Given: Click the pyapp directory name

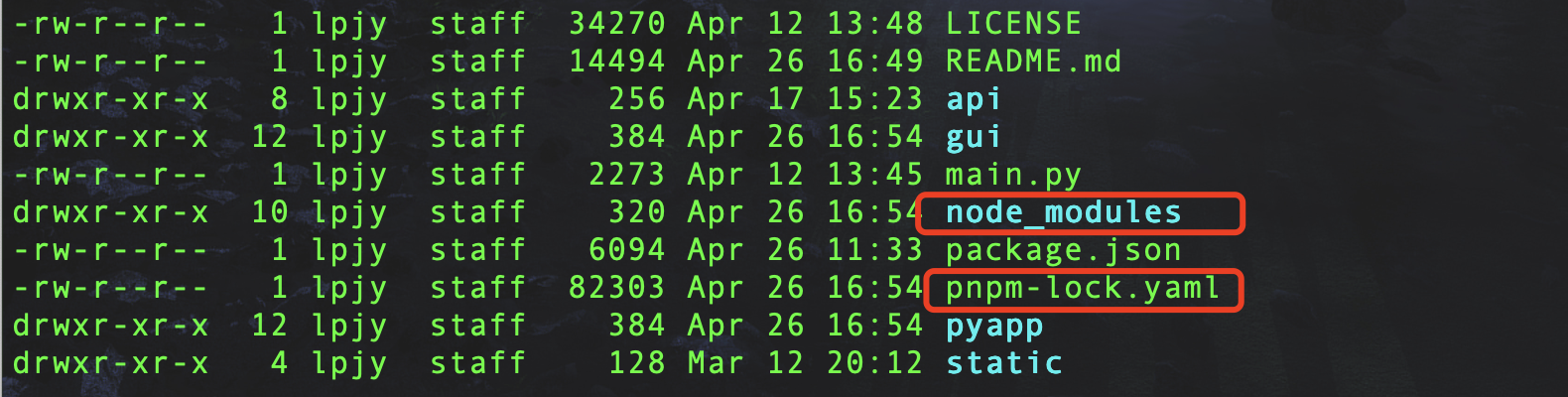Looking at the screenshot, I should click(993, 327).
